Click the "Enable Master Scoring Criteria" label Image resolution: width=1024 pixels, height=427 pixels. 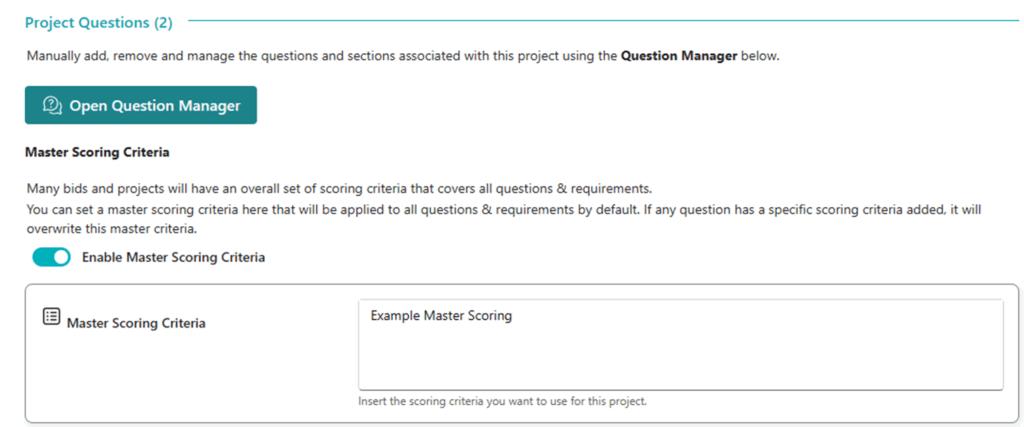pos(173,257)
